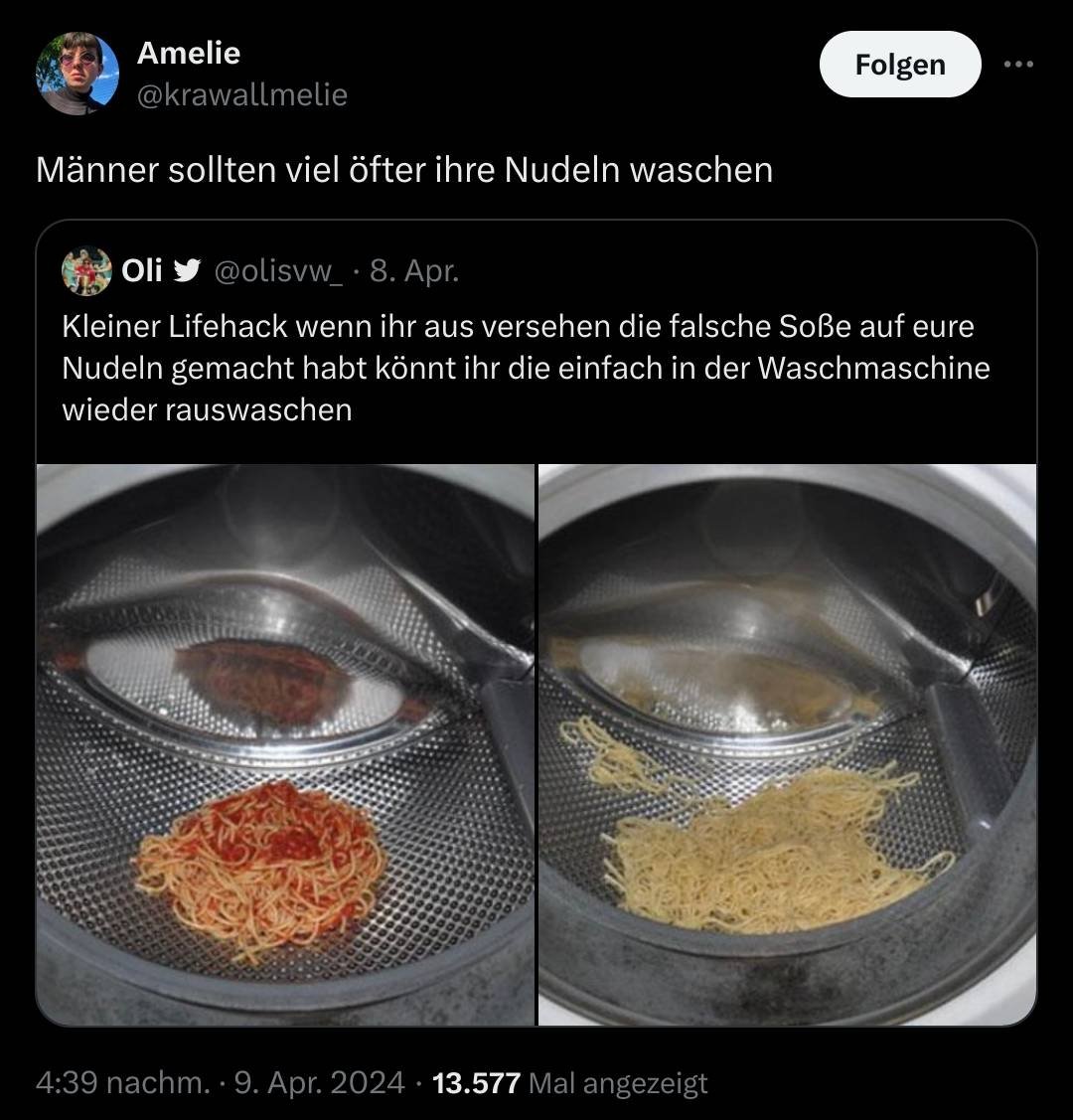This screenshot has height=1120, width=1073.
Task: Open the @krawallmelie handle link
Action: pos(241,95)
